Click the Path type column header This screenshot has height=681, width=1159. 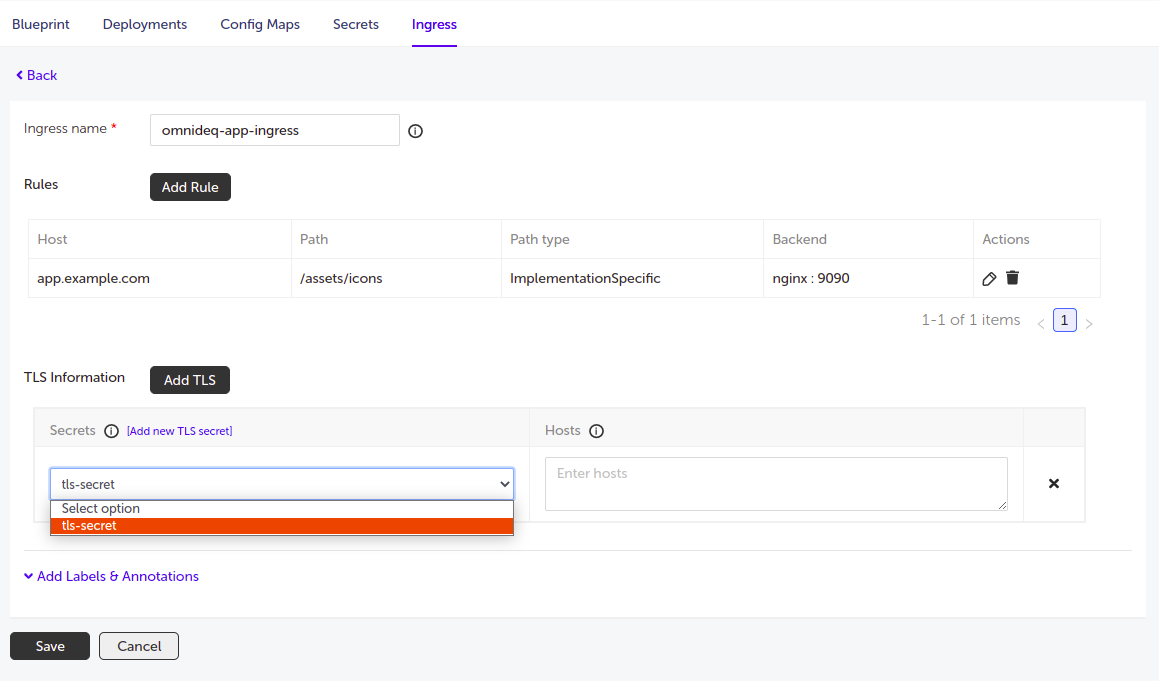pos(632,239)
